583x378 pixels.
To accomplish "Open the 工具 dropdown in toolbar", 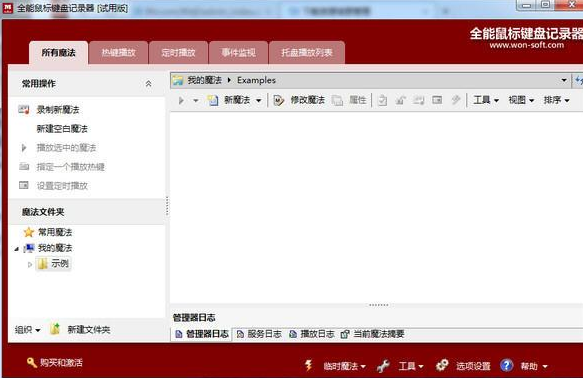I will point(486,100).
